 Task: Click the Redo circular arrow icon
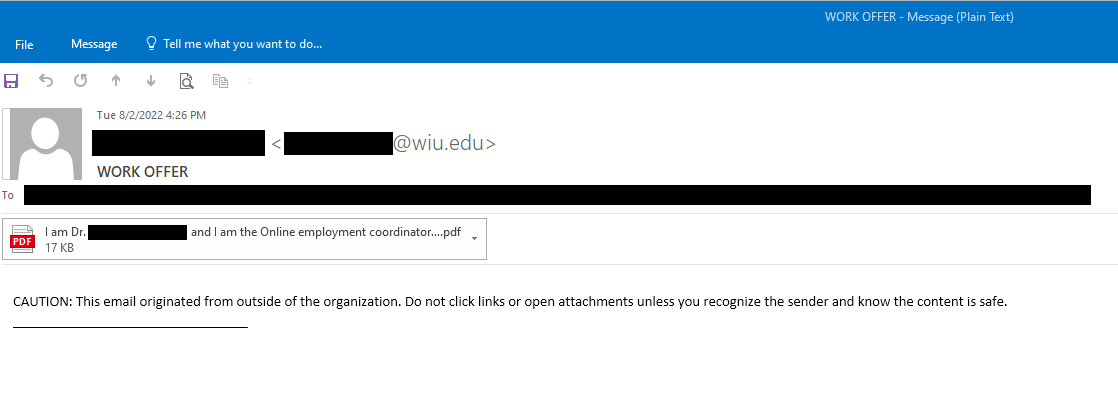coord(81,81)
